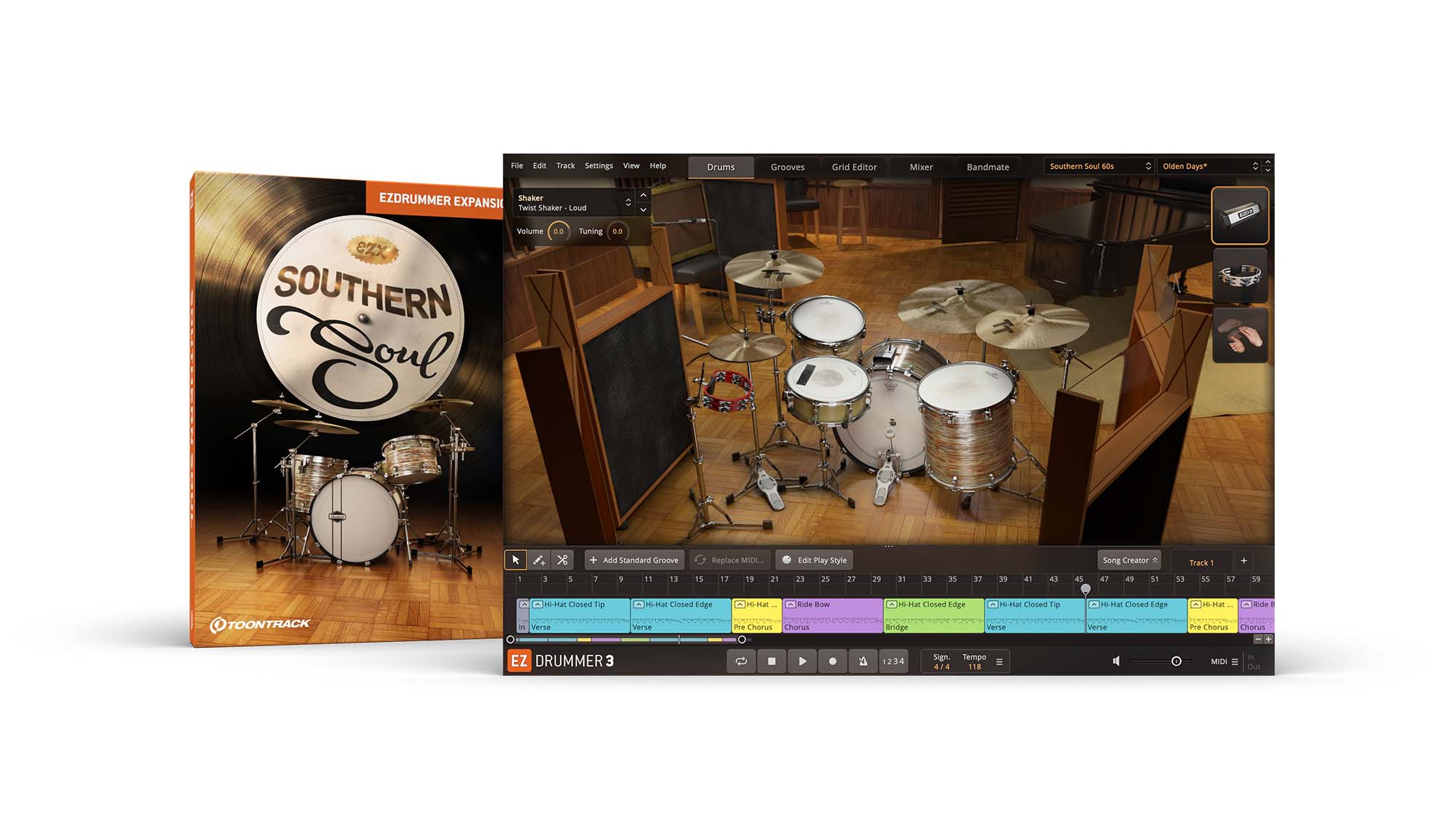This screenshot has width=1456, height=813.
Task: Select the tambourine percussion thumbnail
Action: 1240,276
